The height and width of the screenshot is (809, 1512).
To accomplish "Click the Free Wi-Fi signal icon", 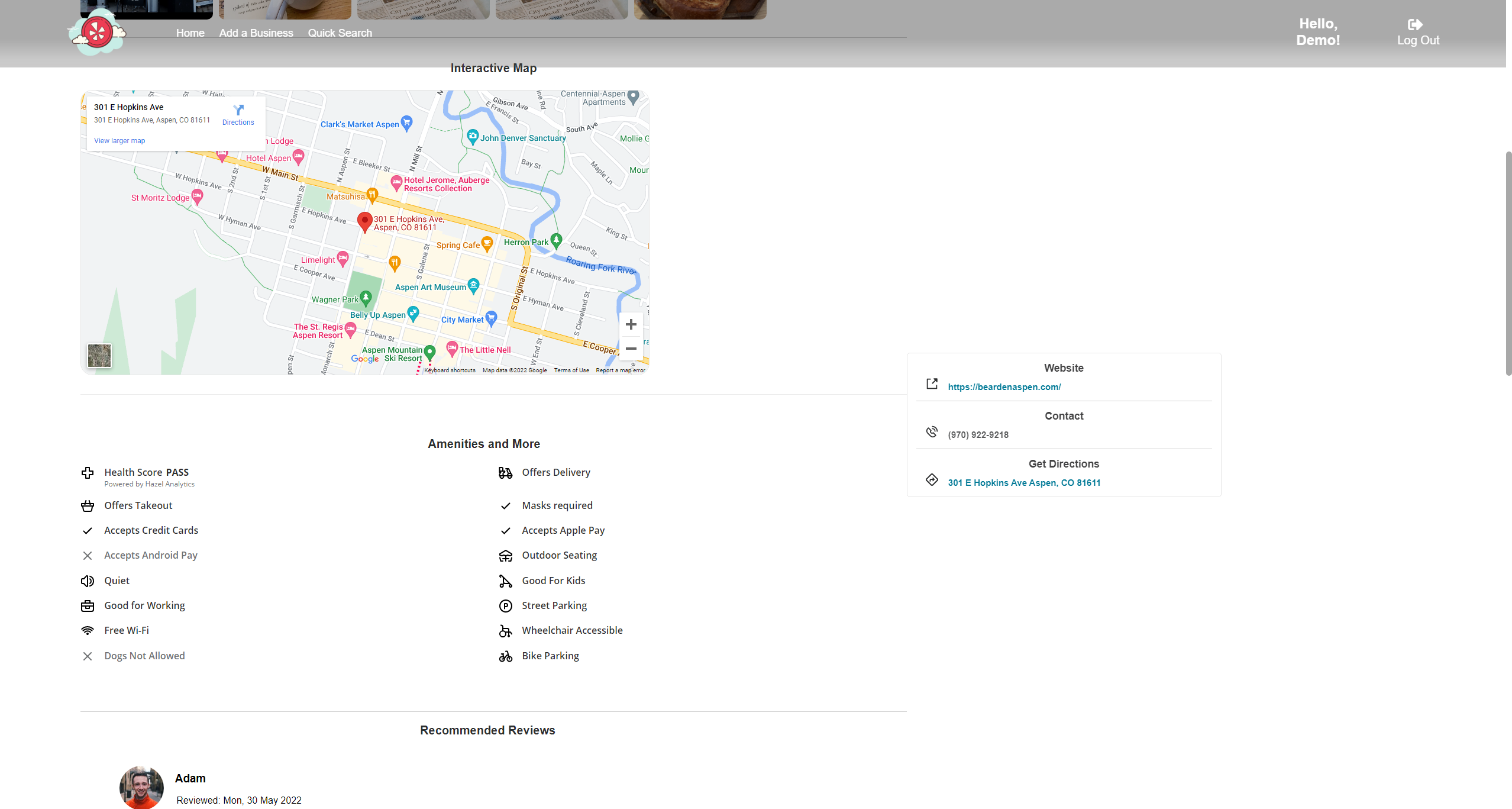I will pyautogui.click(x=88, y=631).
